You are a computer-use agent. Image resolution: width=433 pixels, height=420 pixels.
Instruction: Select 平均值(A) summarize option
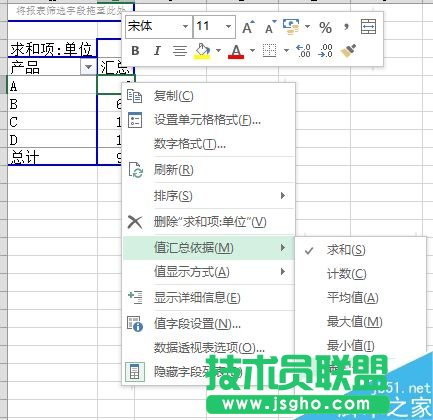(360, 298)
